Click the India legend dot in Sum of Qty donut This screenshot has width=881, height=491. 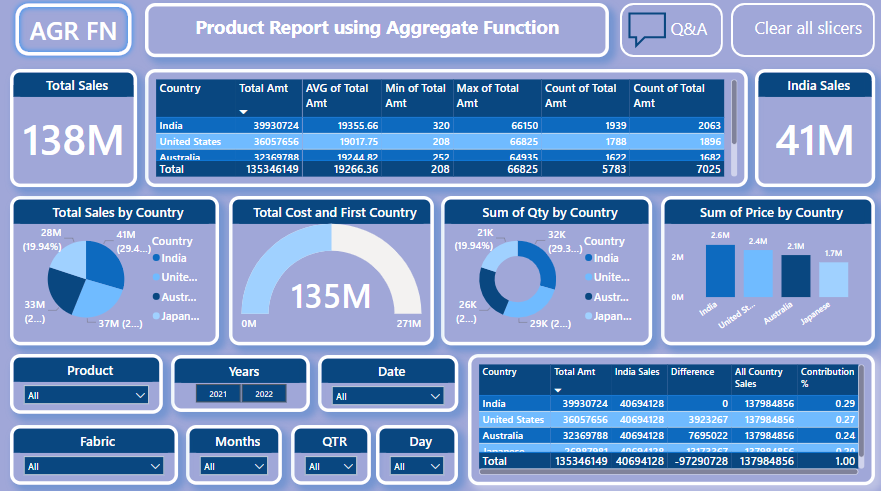588,258
